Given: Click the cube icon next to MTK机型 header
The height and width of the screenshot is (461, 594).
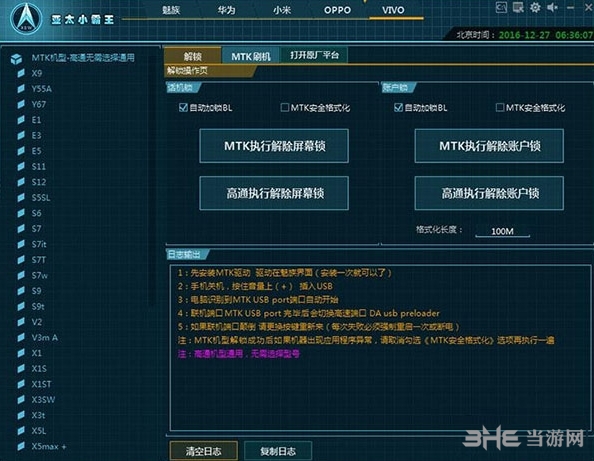Looking at the screenshot, I should pyautogui.click(x=16, y=59).
